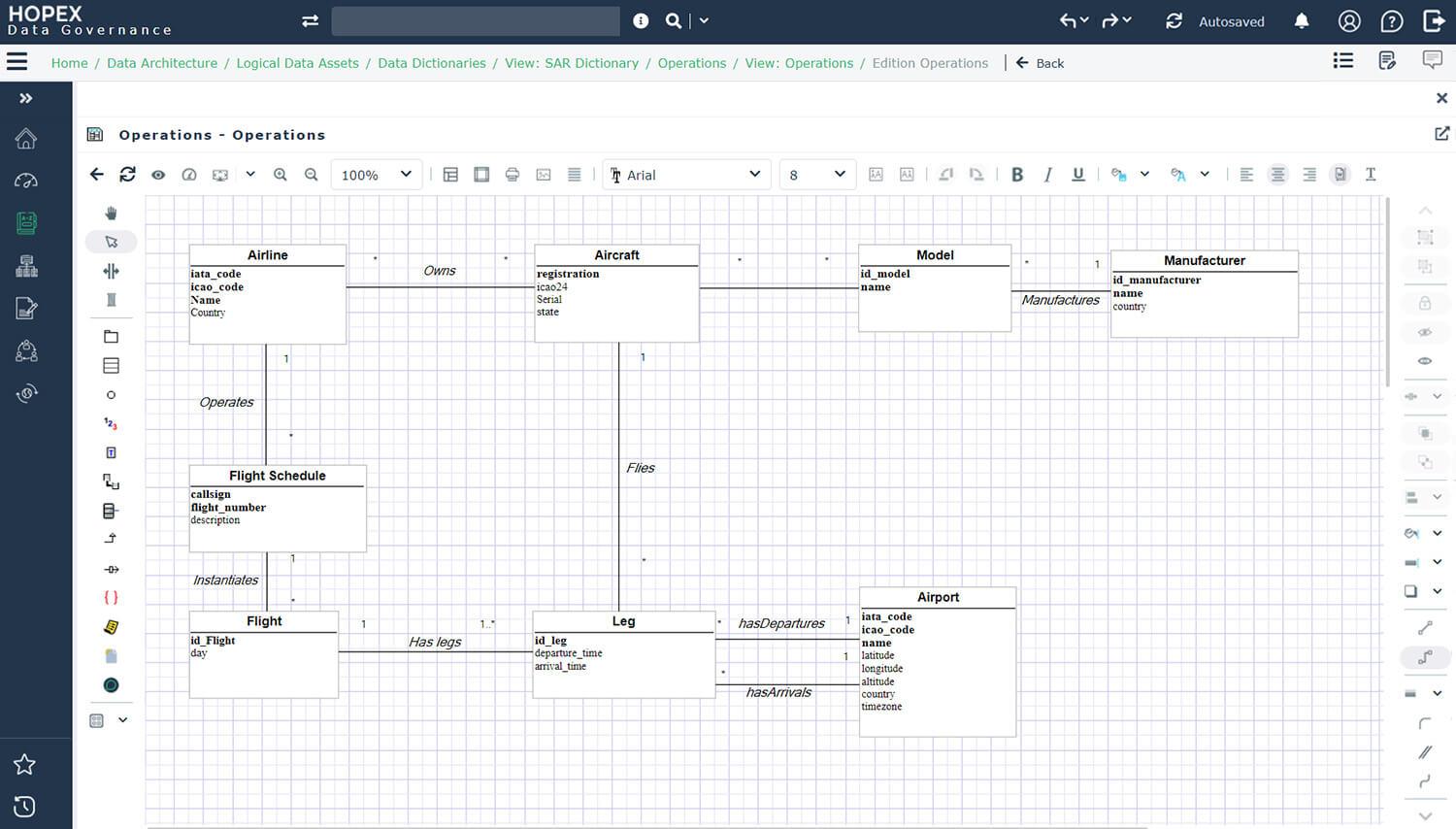This screenshot has width=1456, height=829.
Task: Open the help question mark
Action: 1392,20
